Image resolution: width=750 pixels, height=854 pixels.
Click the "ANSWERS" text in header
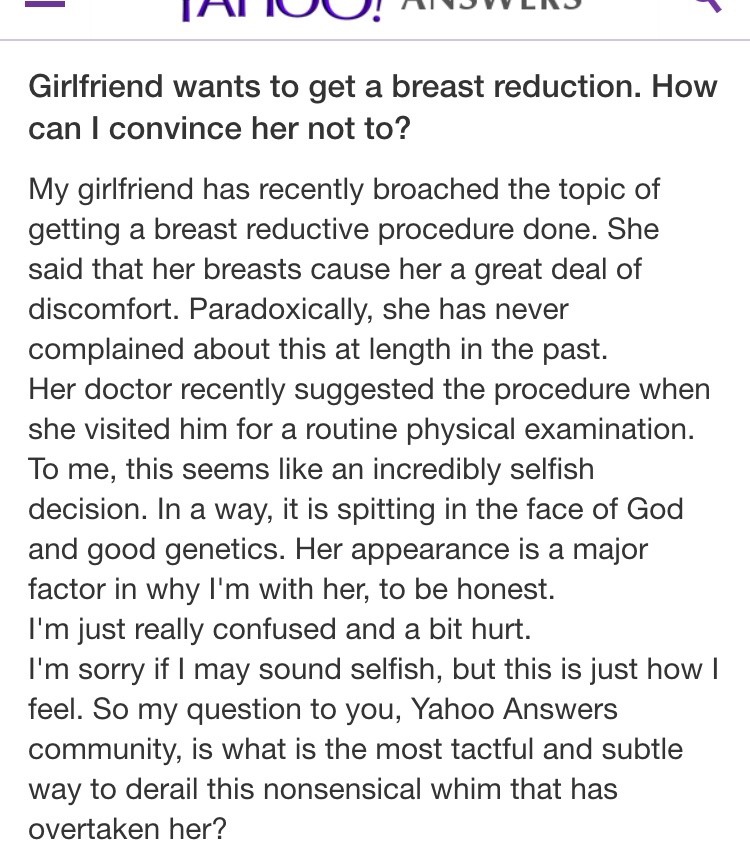(493, 5)
